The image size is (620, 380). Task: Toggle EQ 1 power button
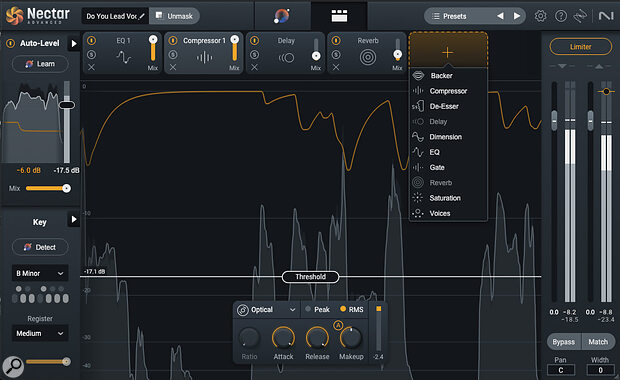[91, 40]
